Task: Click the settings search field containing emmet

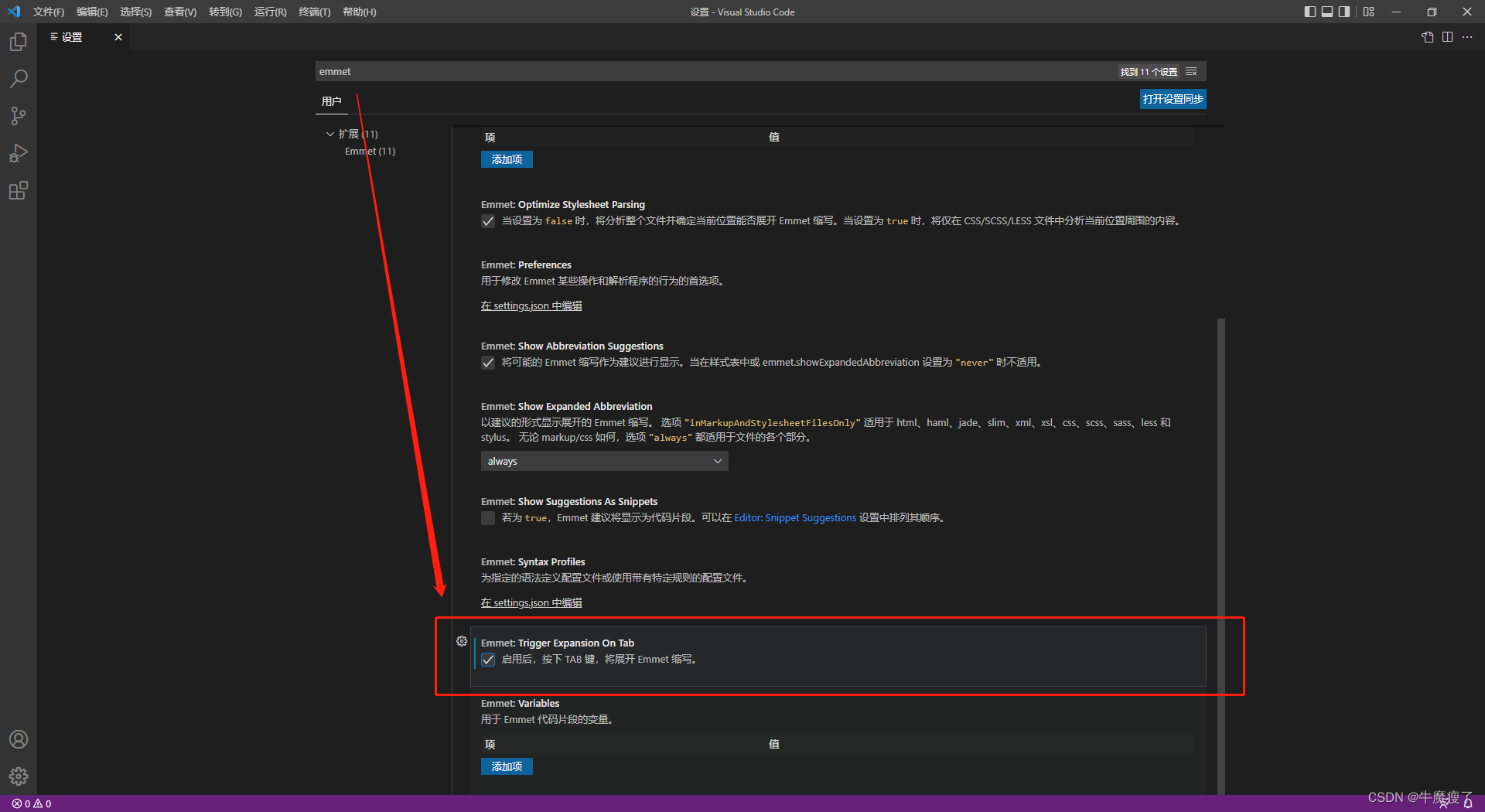Action: point(715,71)
